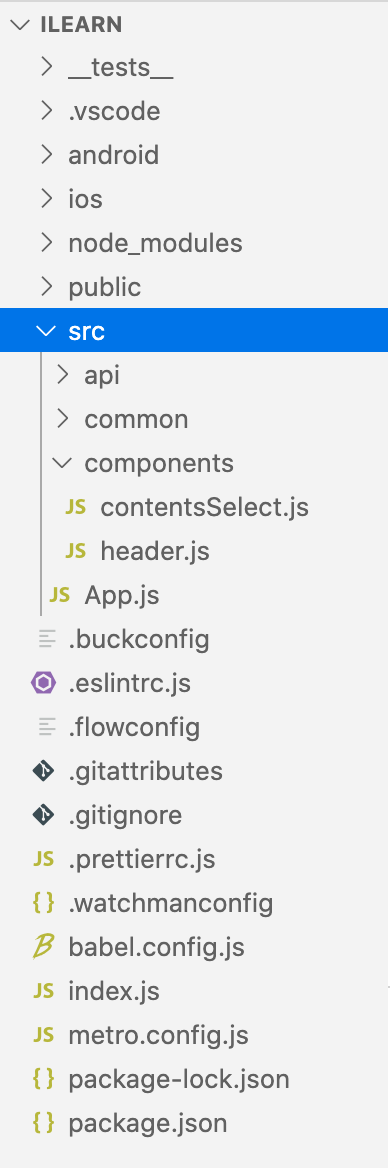Click the JS icon next to contentsSelect.js
The height and width of the screenshot is (1168, 390).
(75, 507)
